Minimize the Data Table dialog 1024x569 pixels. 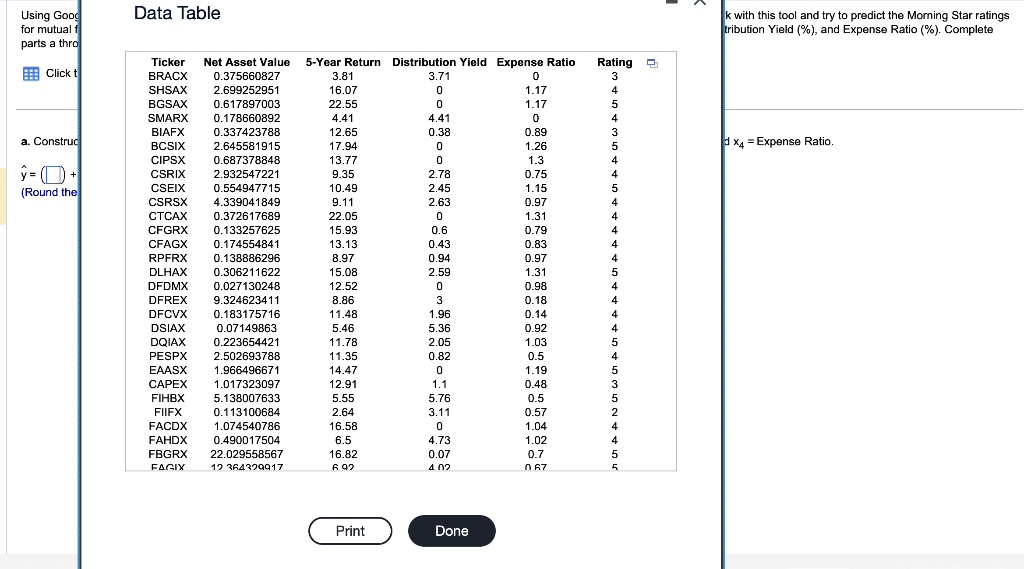(671, 2)
